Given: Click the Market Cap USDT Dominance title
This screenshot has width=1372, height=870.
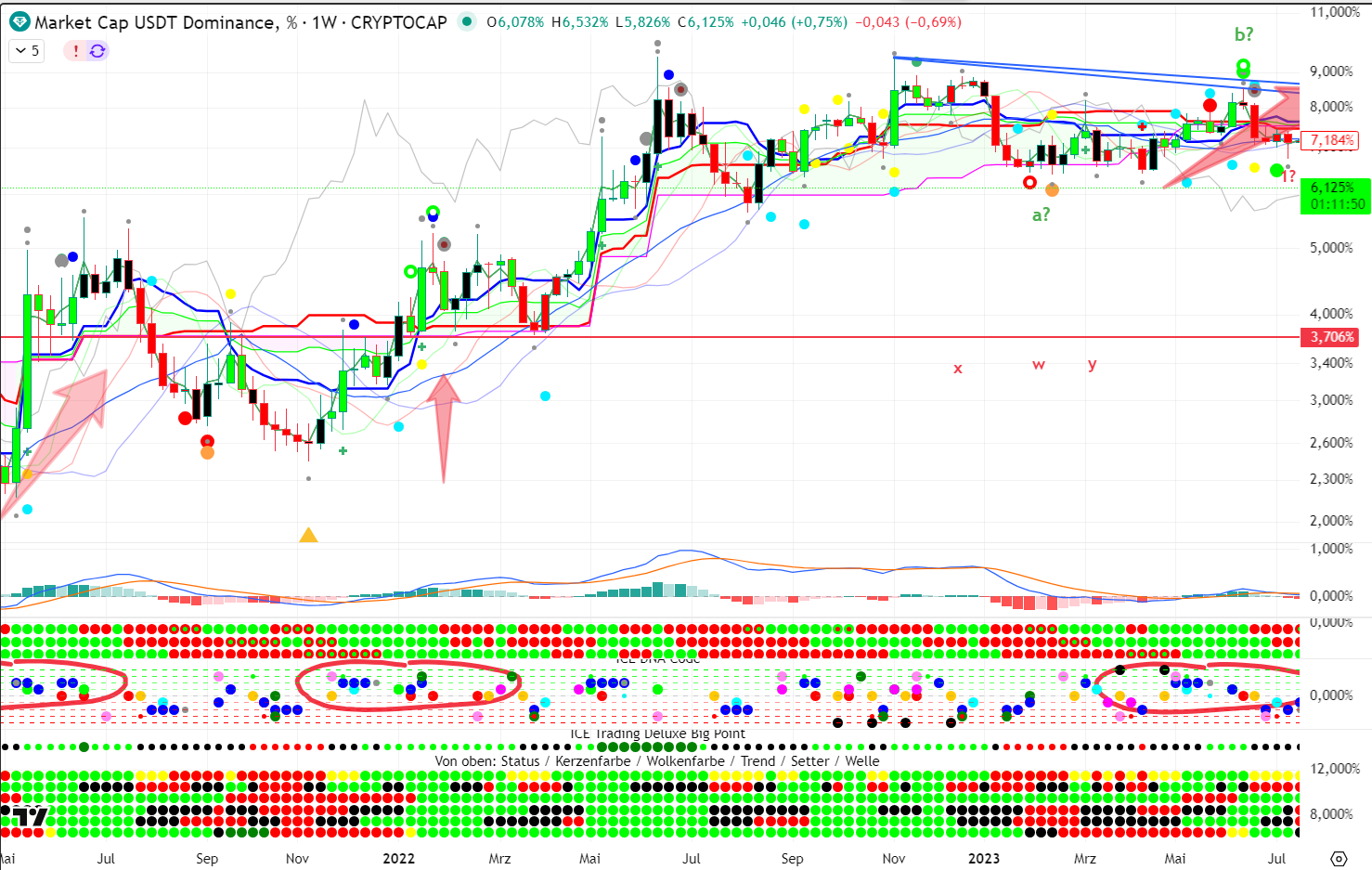Looking at the screenshot, I should [x=154, y=22].
